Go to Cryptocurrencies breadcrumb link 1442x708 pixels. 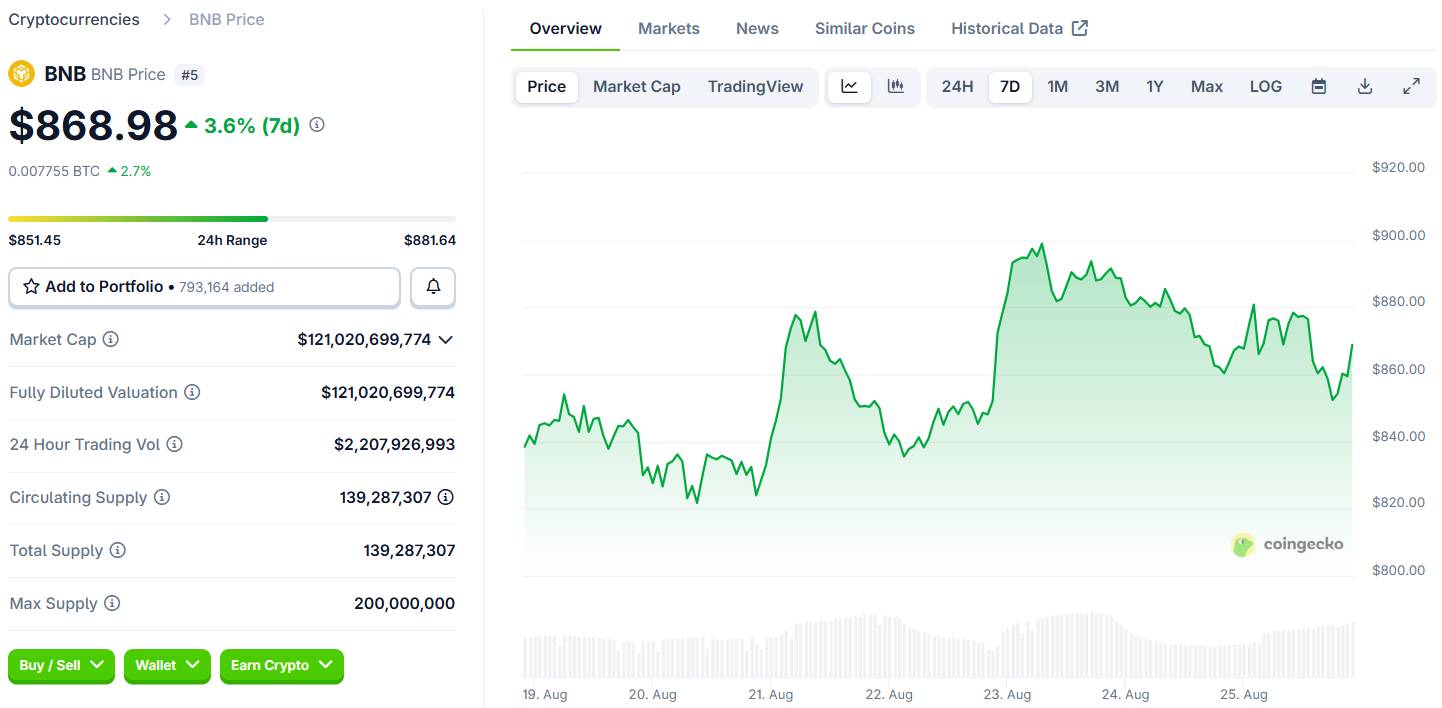pos(74,19)
